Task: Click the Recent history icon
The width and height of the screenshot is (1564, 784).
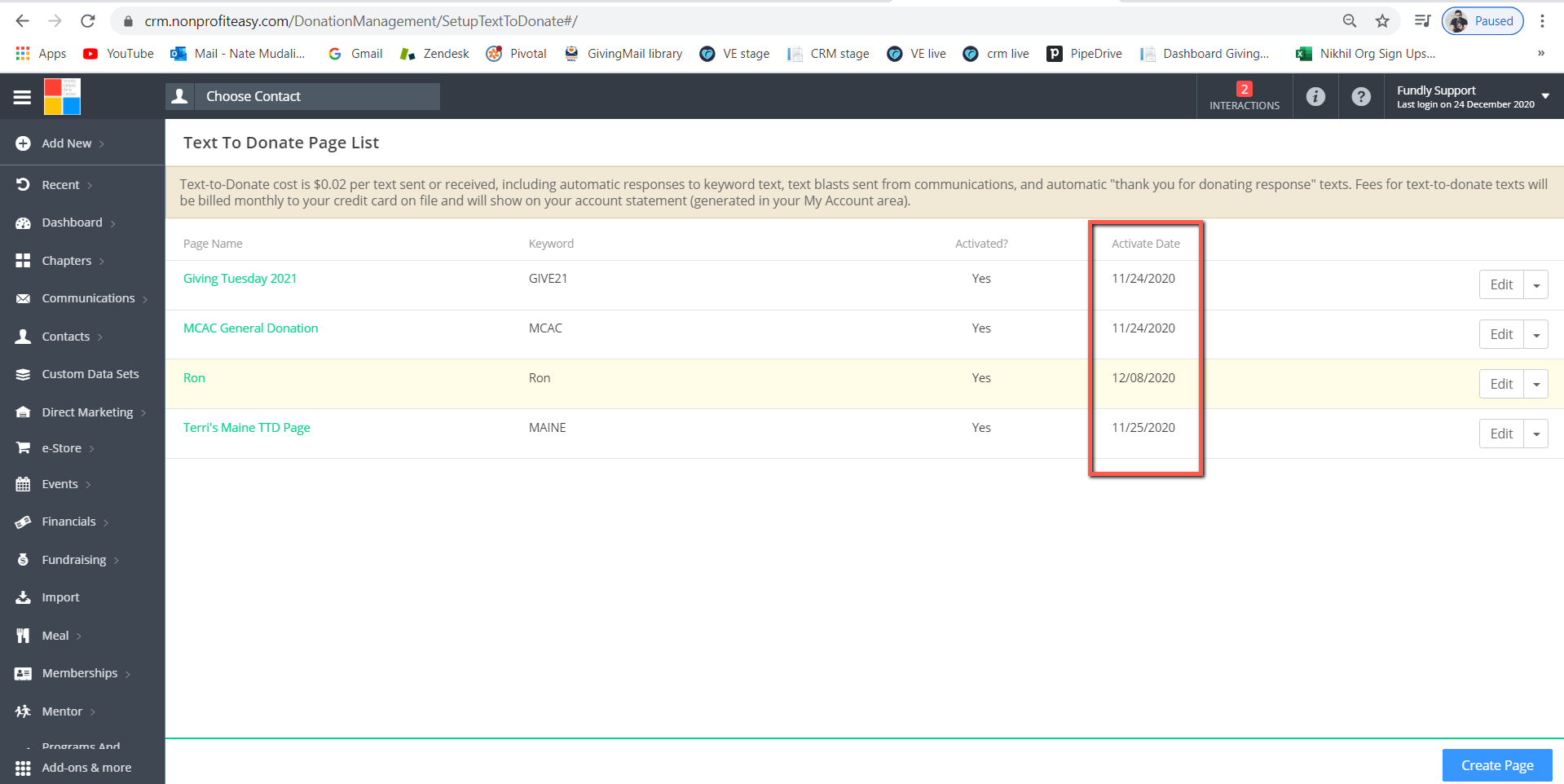Action: 23,185
